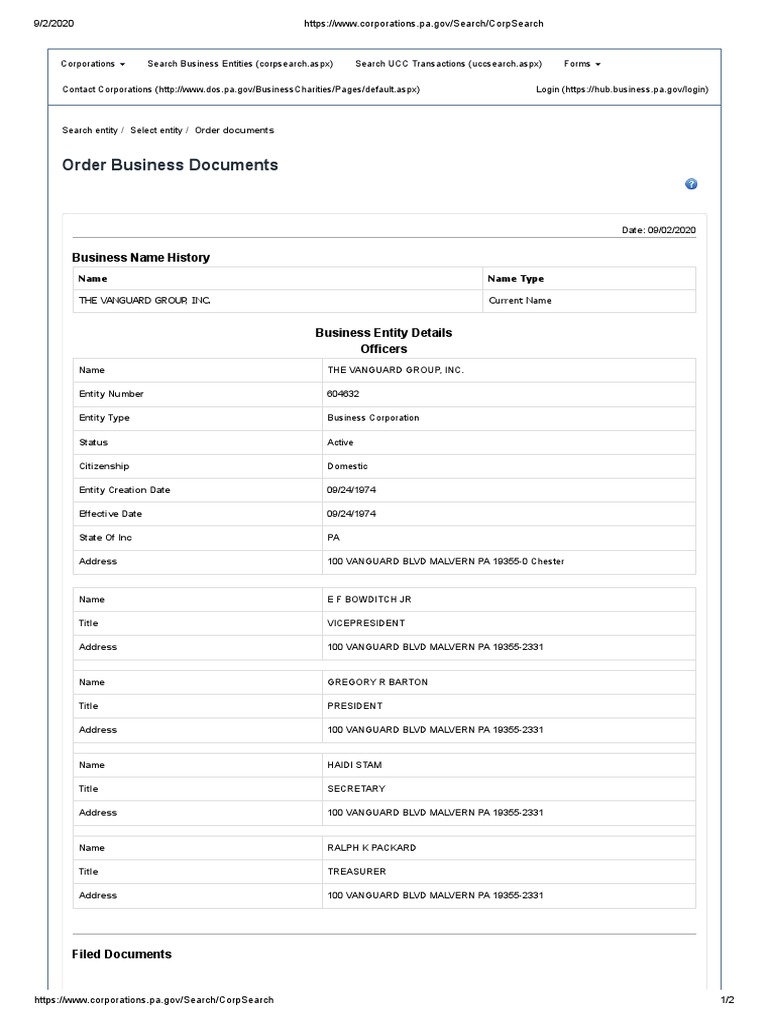Select State Of Inc value PA
Image resolution: width=768 pixels, height=1024 pixels.
click(333, 538)
